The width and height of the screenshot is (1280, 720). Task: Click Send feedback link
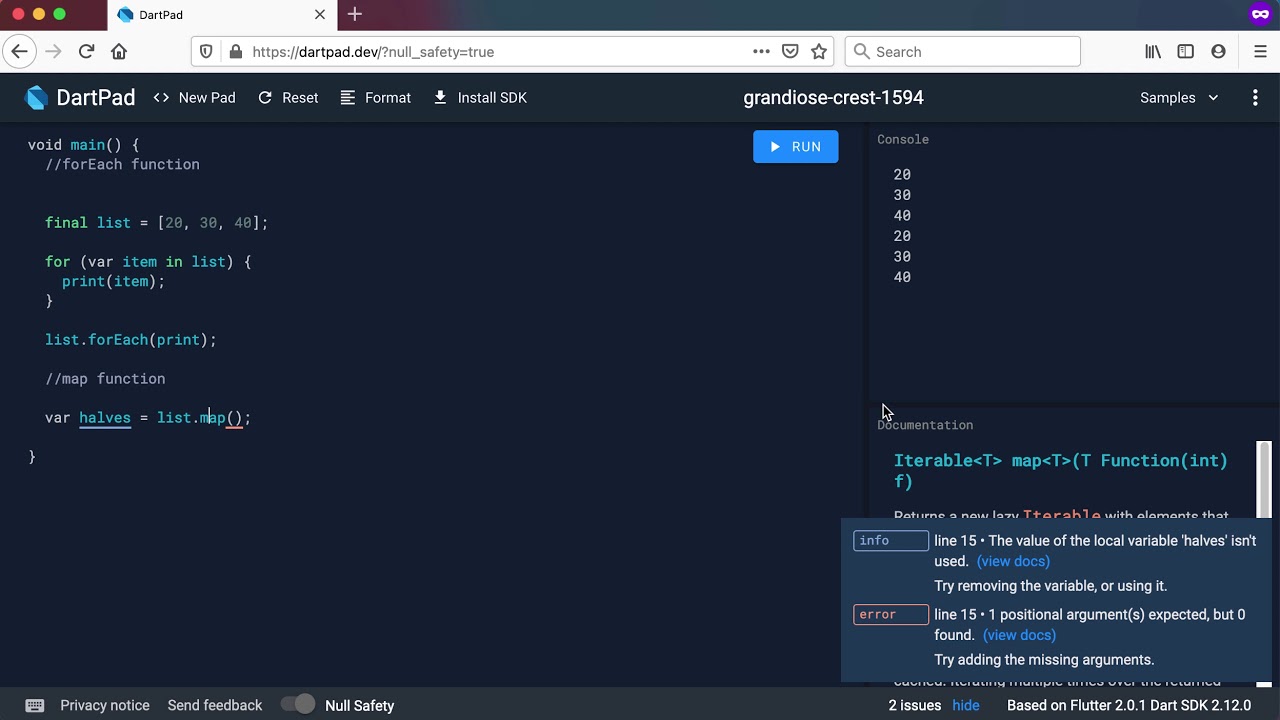coord(215,705)
